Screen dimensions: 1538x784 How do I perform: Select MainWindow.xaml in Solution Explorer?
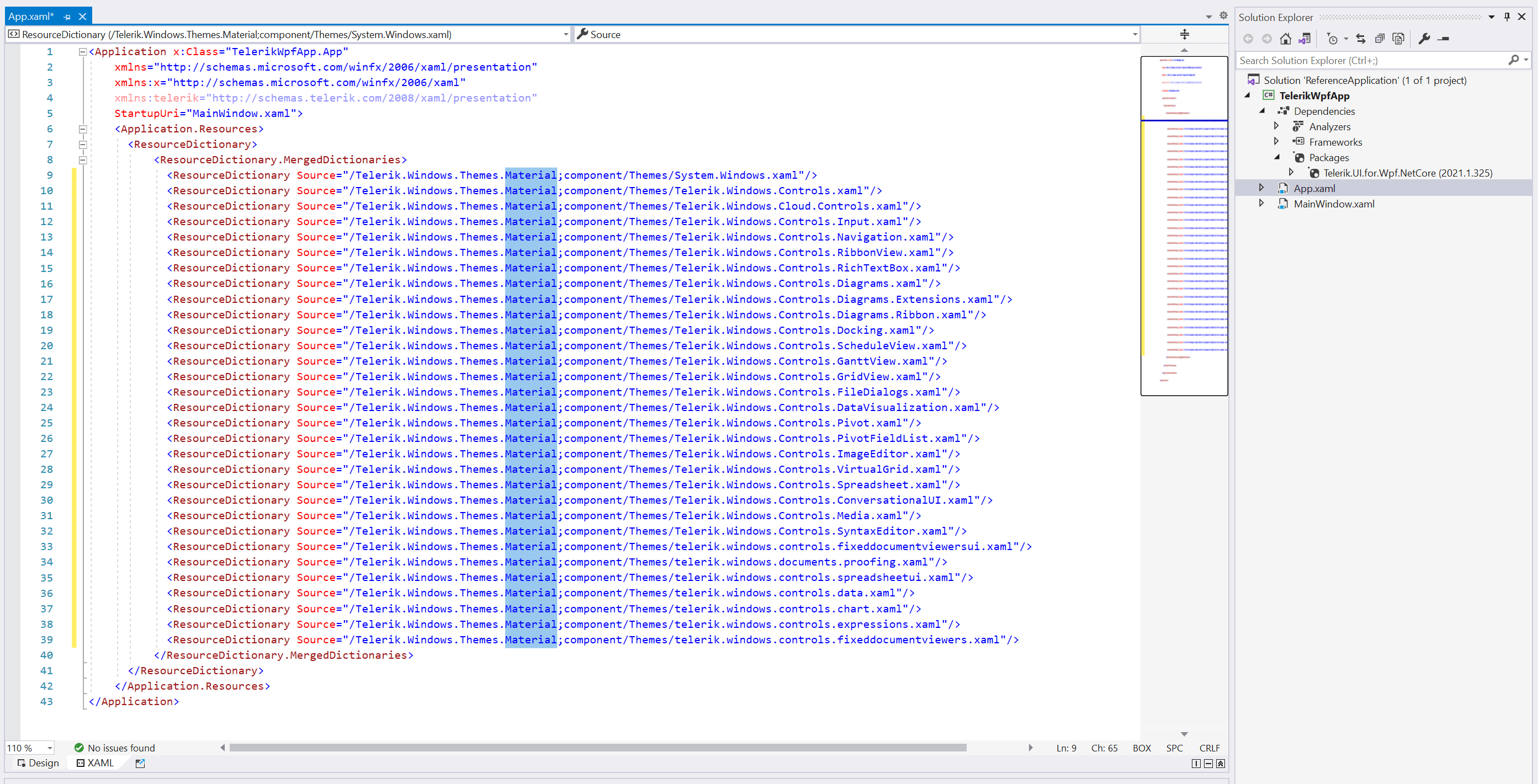click(x=1335, y=204)
